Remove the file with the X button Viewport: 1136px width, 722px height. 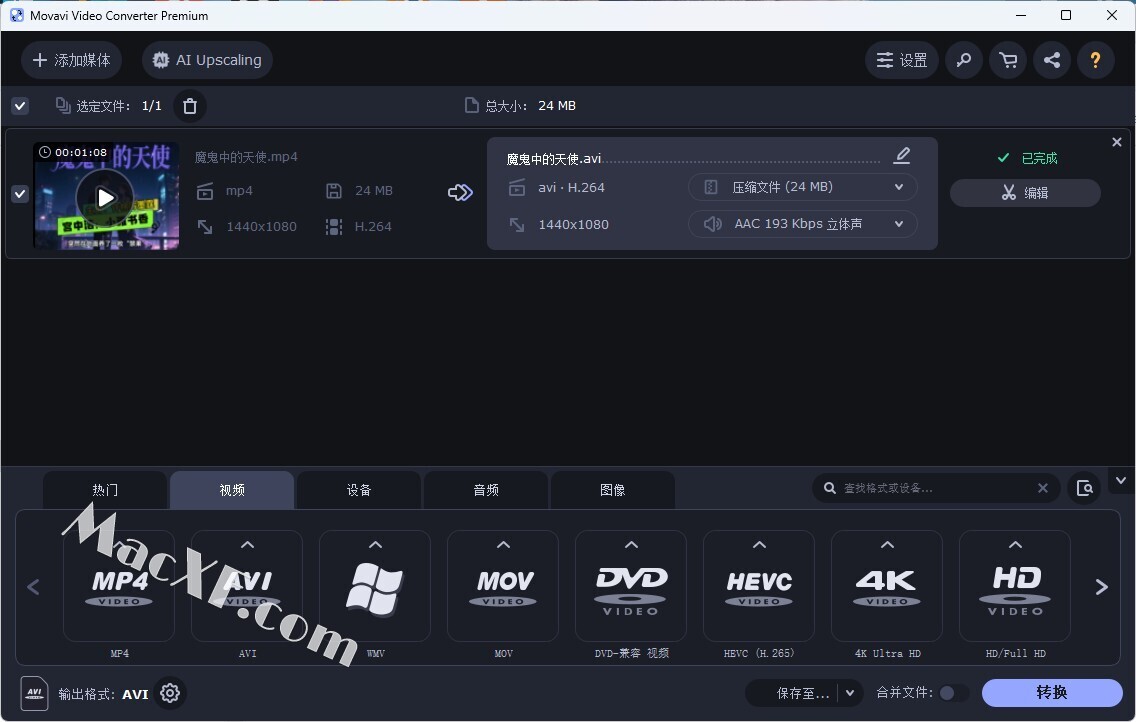tap(1116, 143)
